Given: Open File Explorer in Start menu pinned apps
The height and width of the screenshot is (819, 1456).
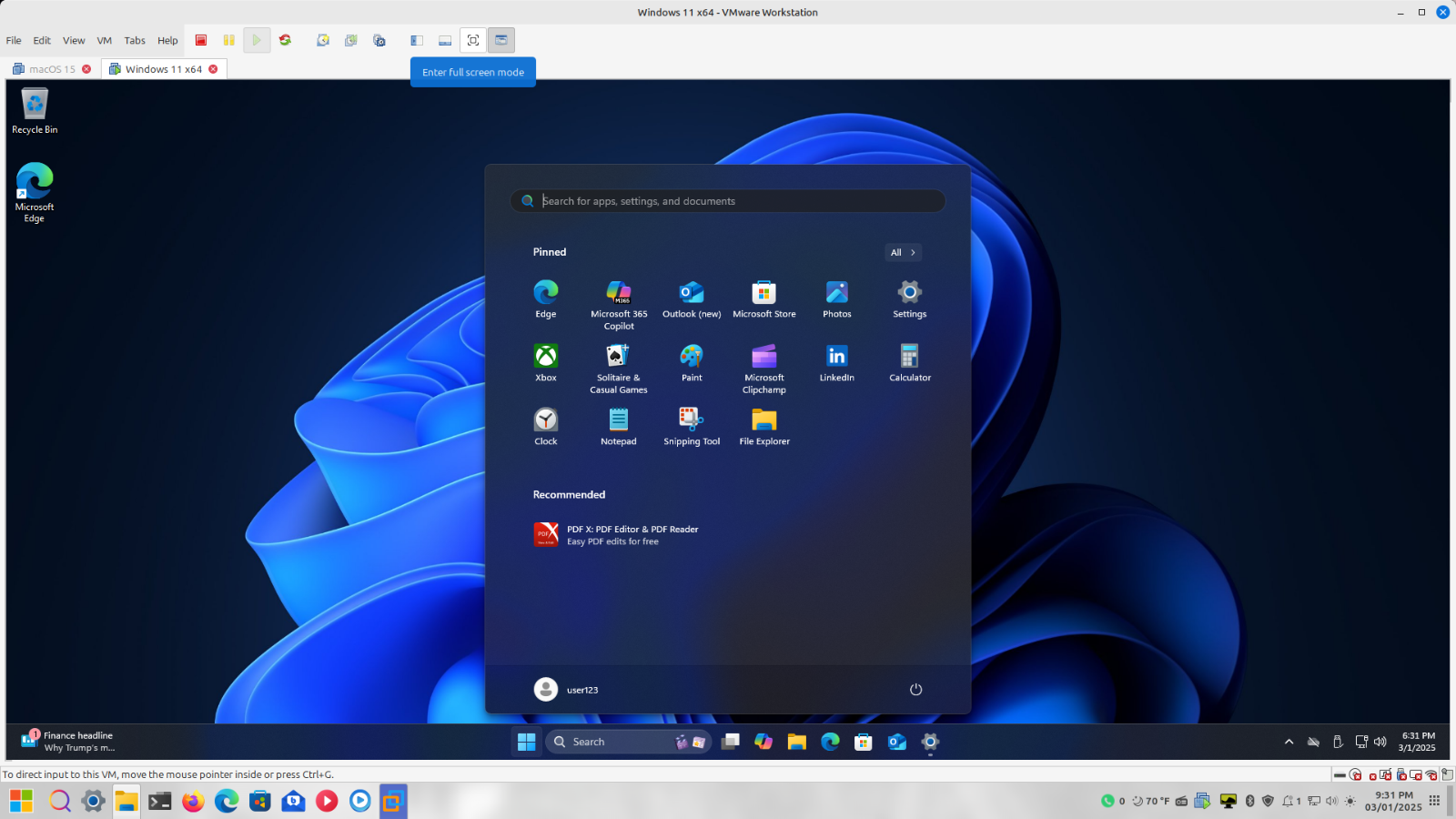Looking at the screenshot, I should [764, 427].
